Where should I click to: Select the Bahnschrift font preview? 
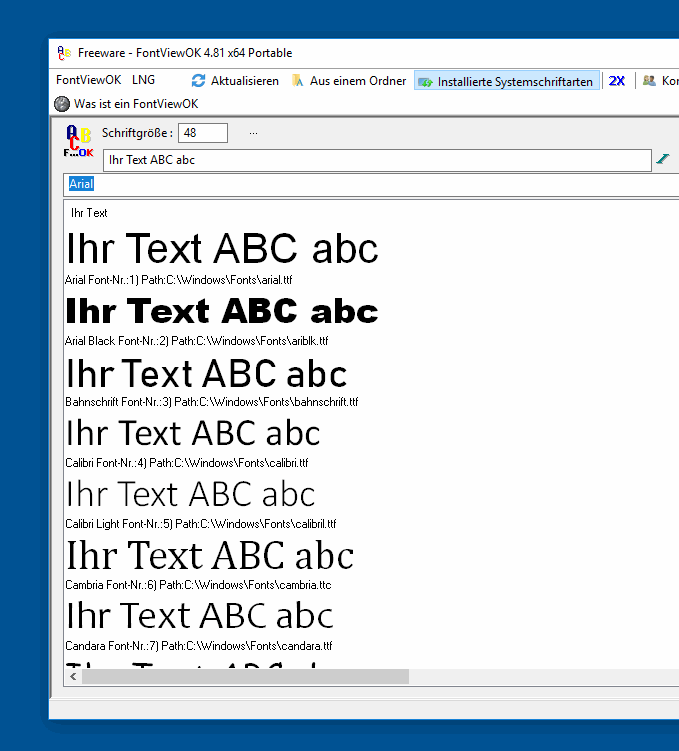[x=206, y=373]
